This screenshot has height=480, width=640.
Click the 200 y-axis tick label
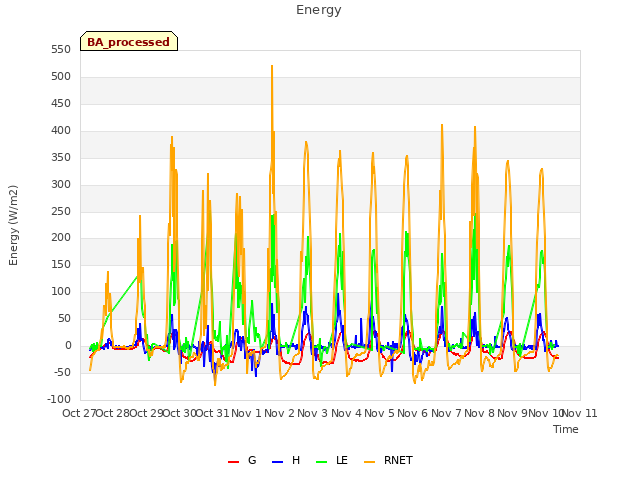pyautogui.click(x=61, y=238)
